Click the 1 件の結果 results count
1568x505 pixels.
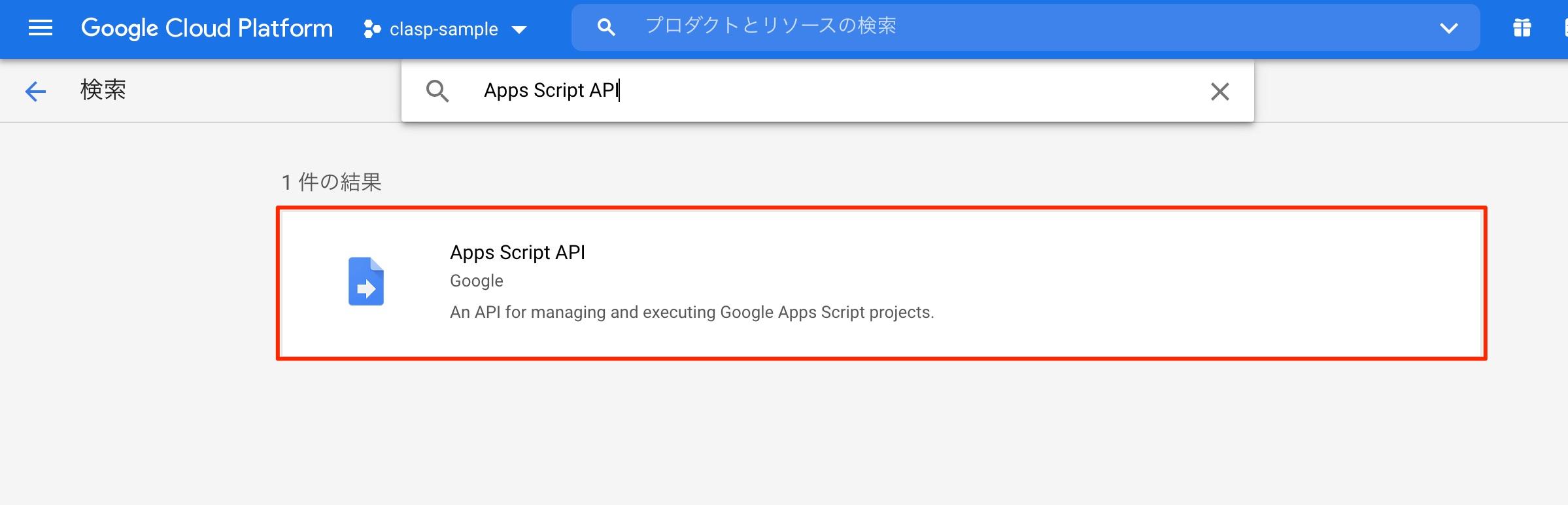coord(332,182)
